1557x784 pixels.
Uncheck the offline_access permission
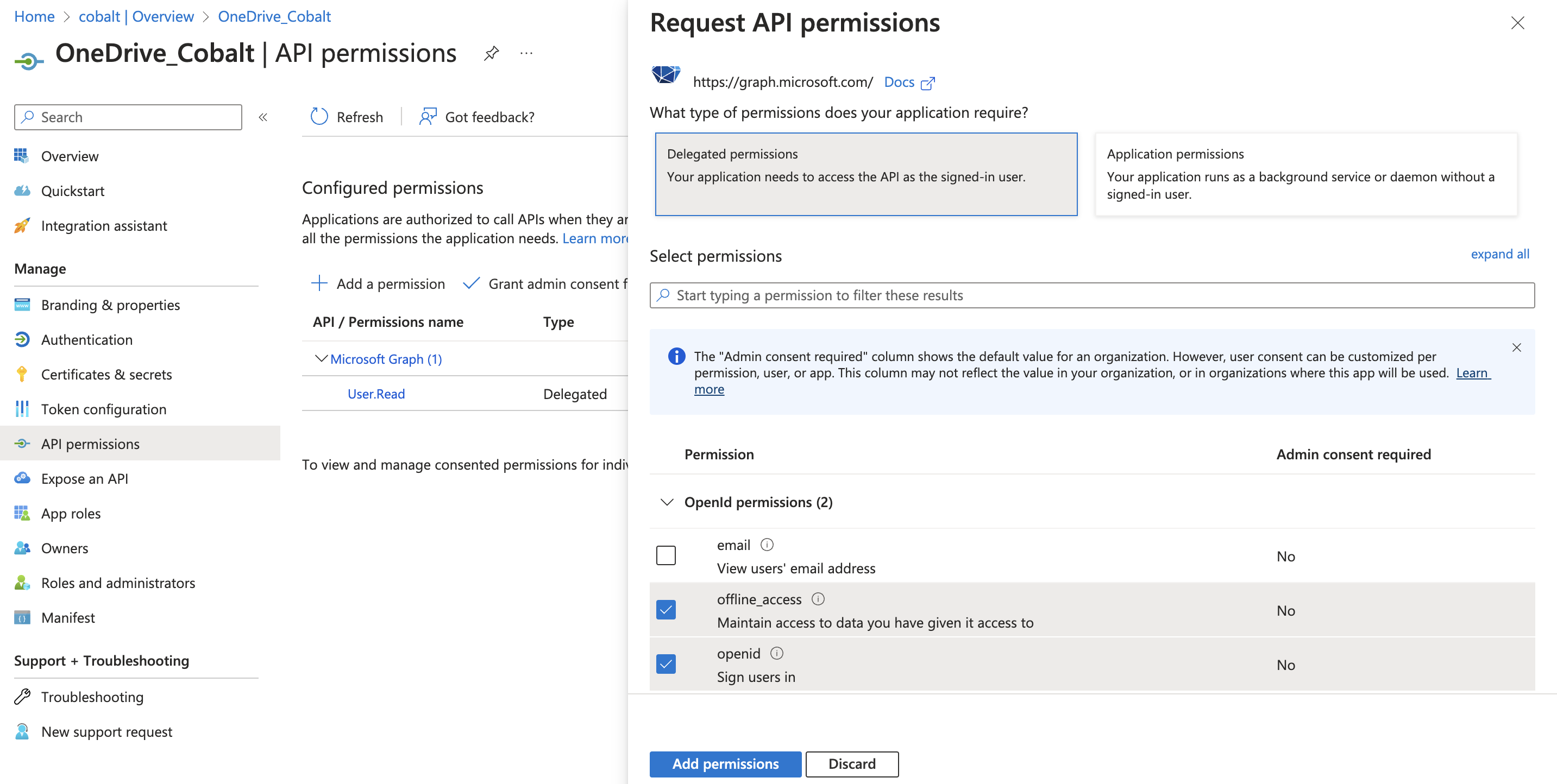pos(666,610)
